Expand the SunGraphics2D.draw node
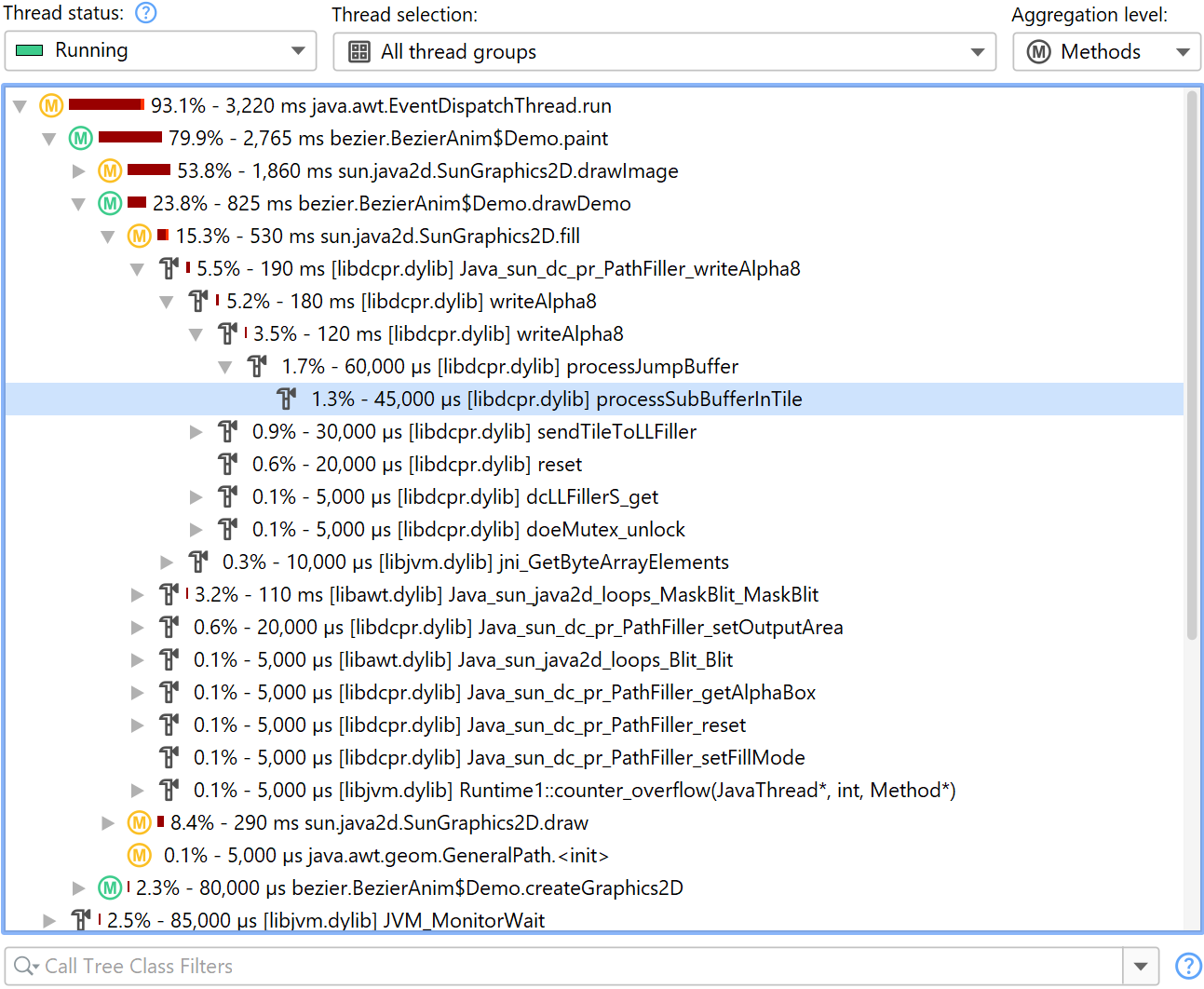 [109, 823]
